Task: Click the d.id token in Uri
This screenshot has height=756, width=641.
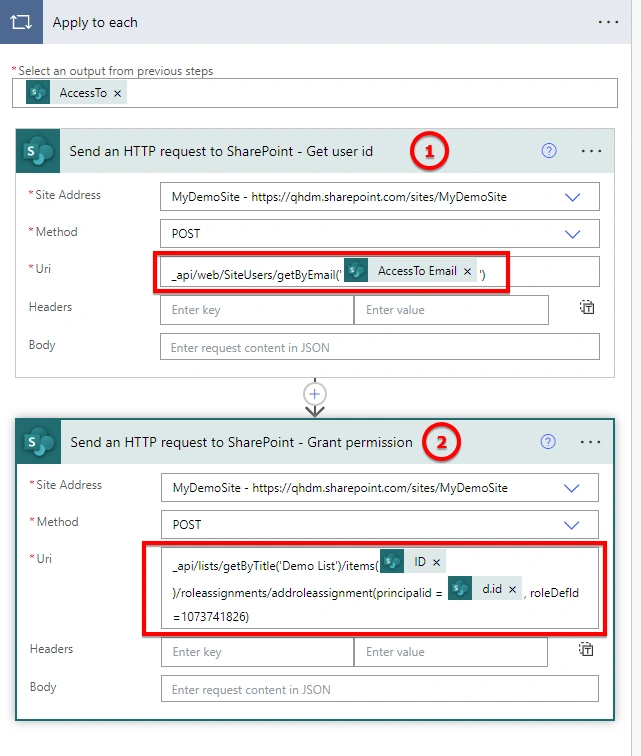Action: [x=485, y=589]
